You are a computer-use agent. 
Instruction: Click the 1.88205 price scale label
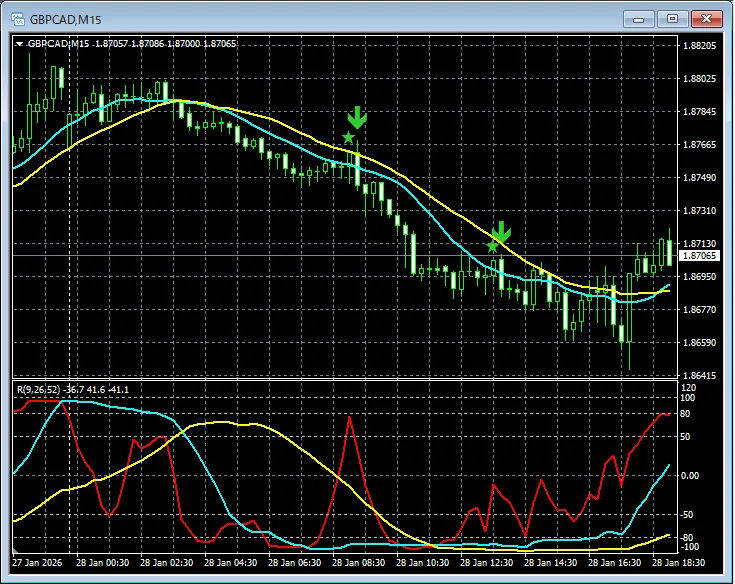(699, 46)
